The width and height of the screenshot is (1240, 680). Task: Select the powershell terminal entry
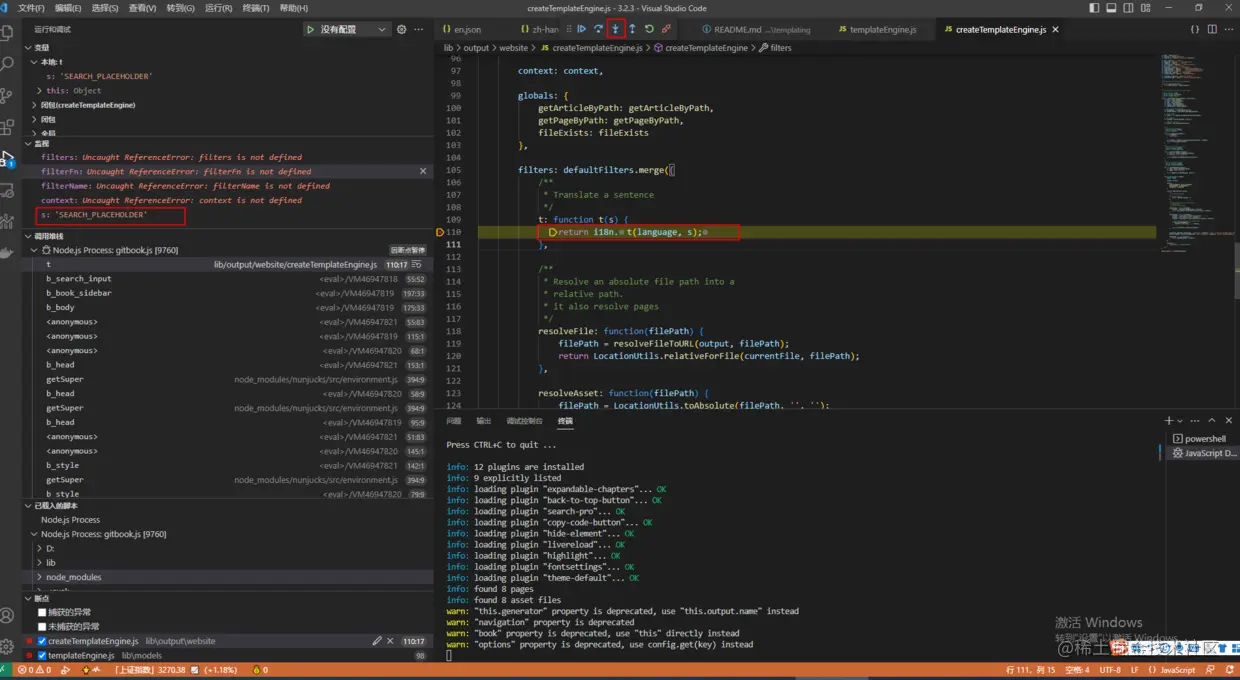1204,439
